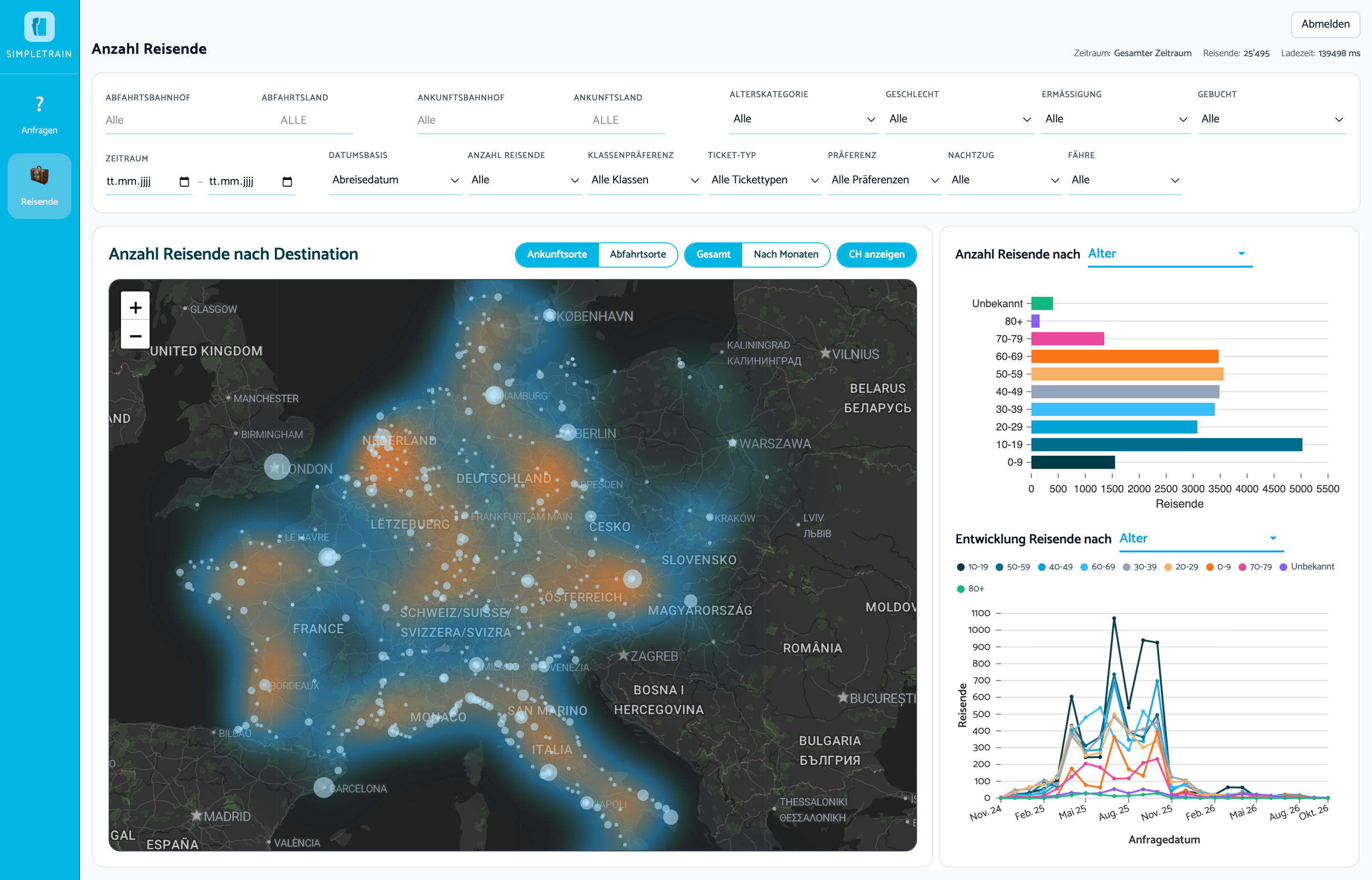Screen dimensions: 1372x880
Task: Click the Abmelden button
Action: [x=1325, y=24]
